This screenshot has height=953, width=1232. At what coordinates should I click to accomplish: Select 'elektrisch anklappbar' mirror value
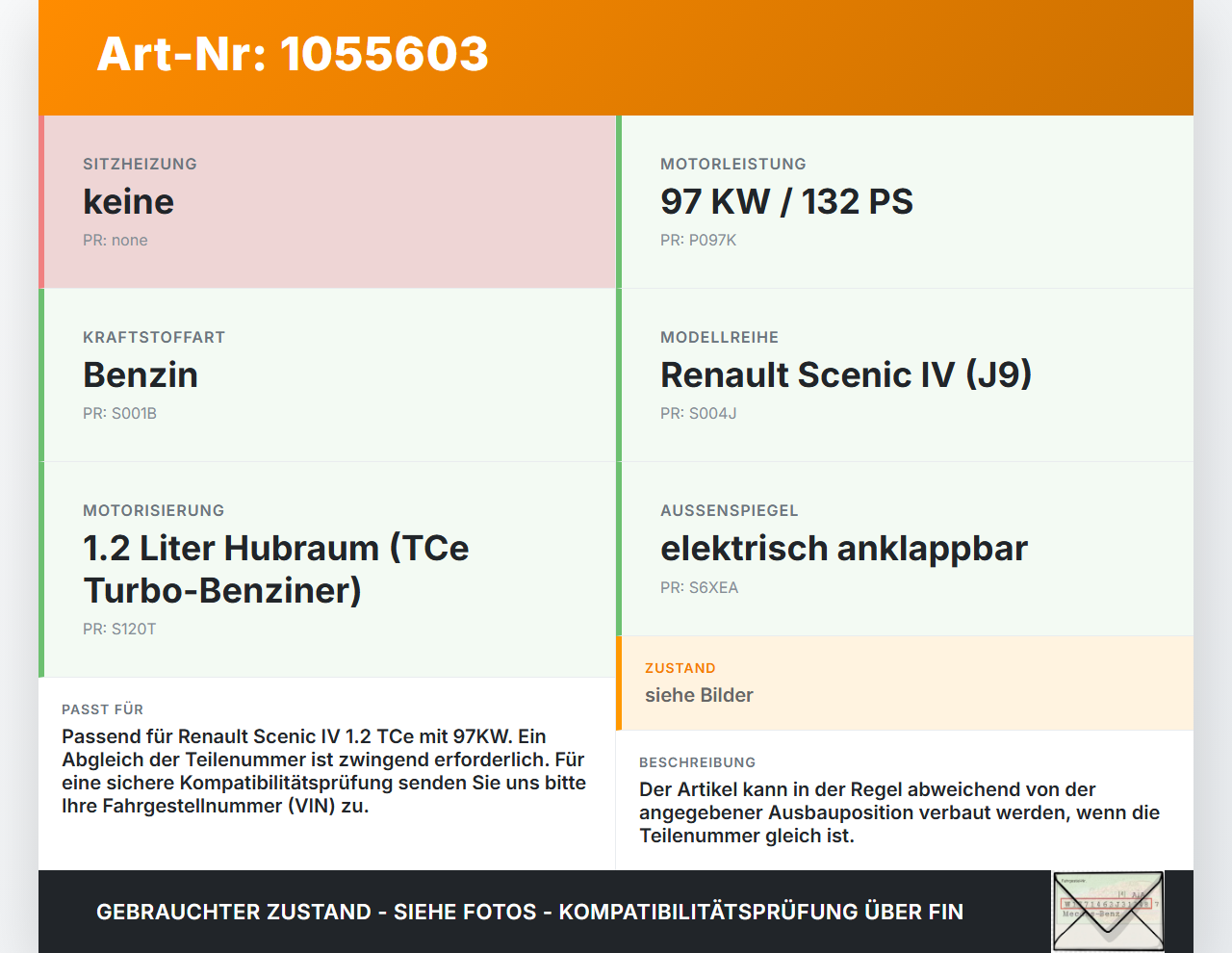pyautogui.click(x=844, y=548)
